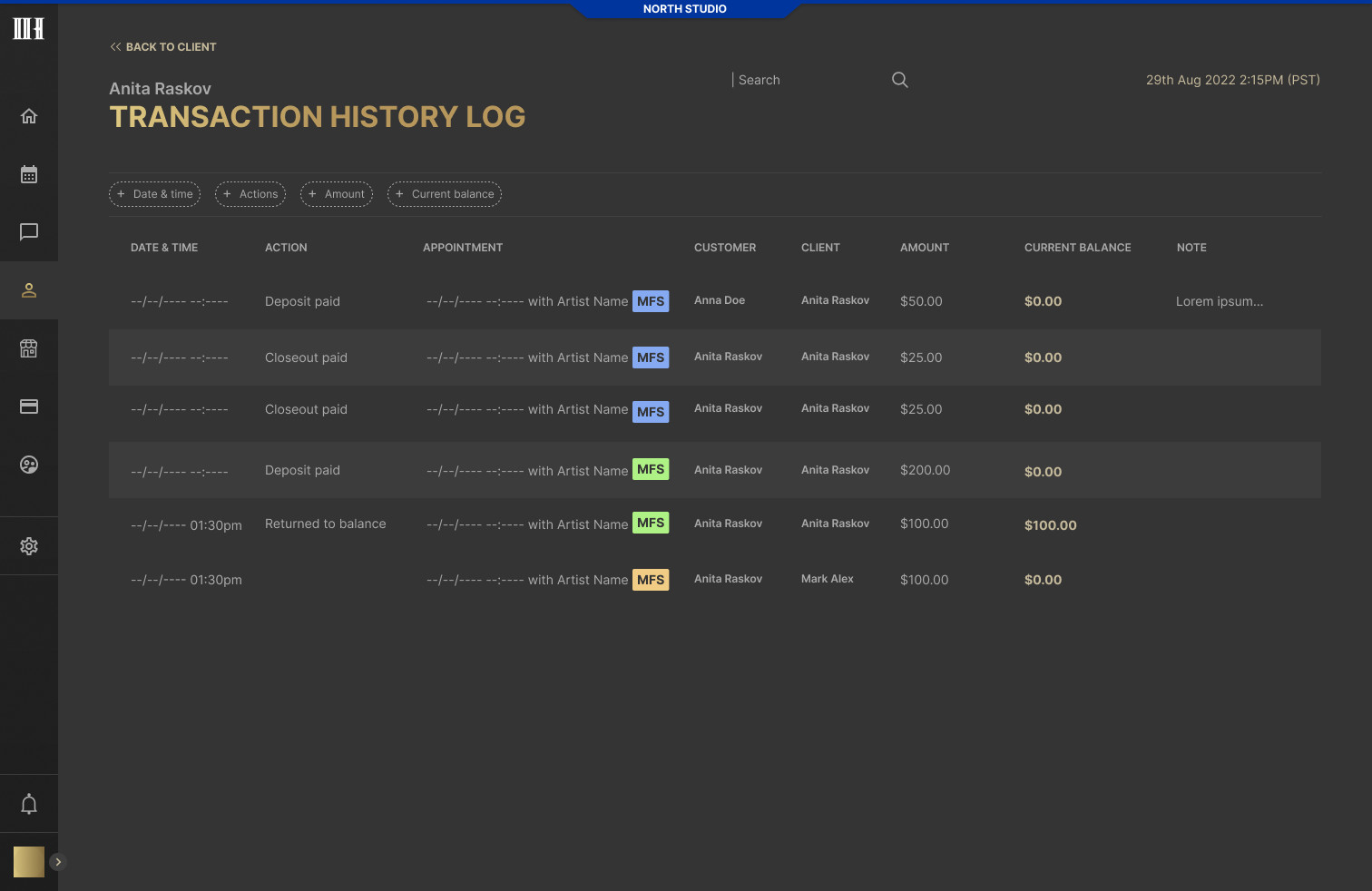
Task: Click the Customer column header
Action: 725,248
